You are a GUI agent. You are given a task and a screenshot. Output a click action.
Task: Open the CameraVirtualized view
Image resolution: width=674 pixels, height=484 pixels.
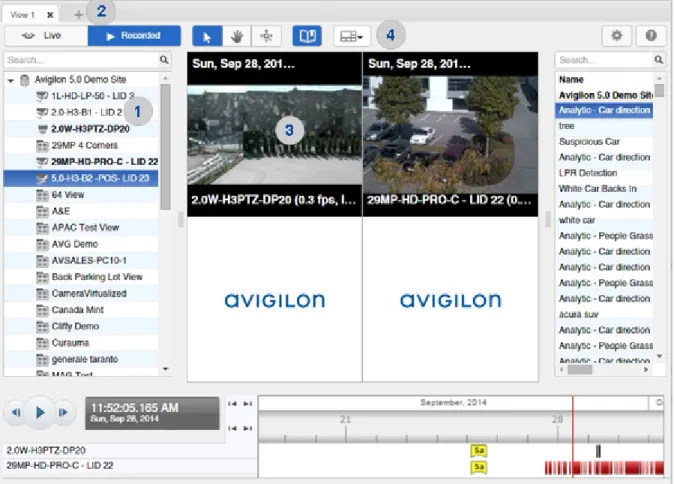click(x=82, y=294)
